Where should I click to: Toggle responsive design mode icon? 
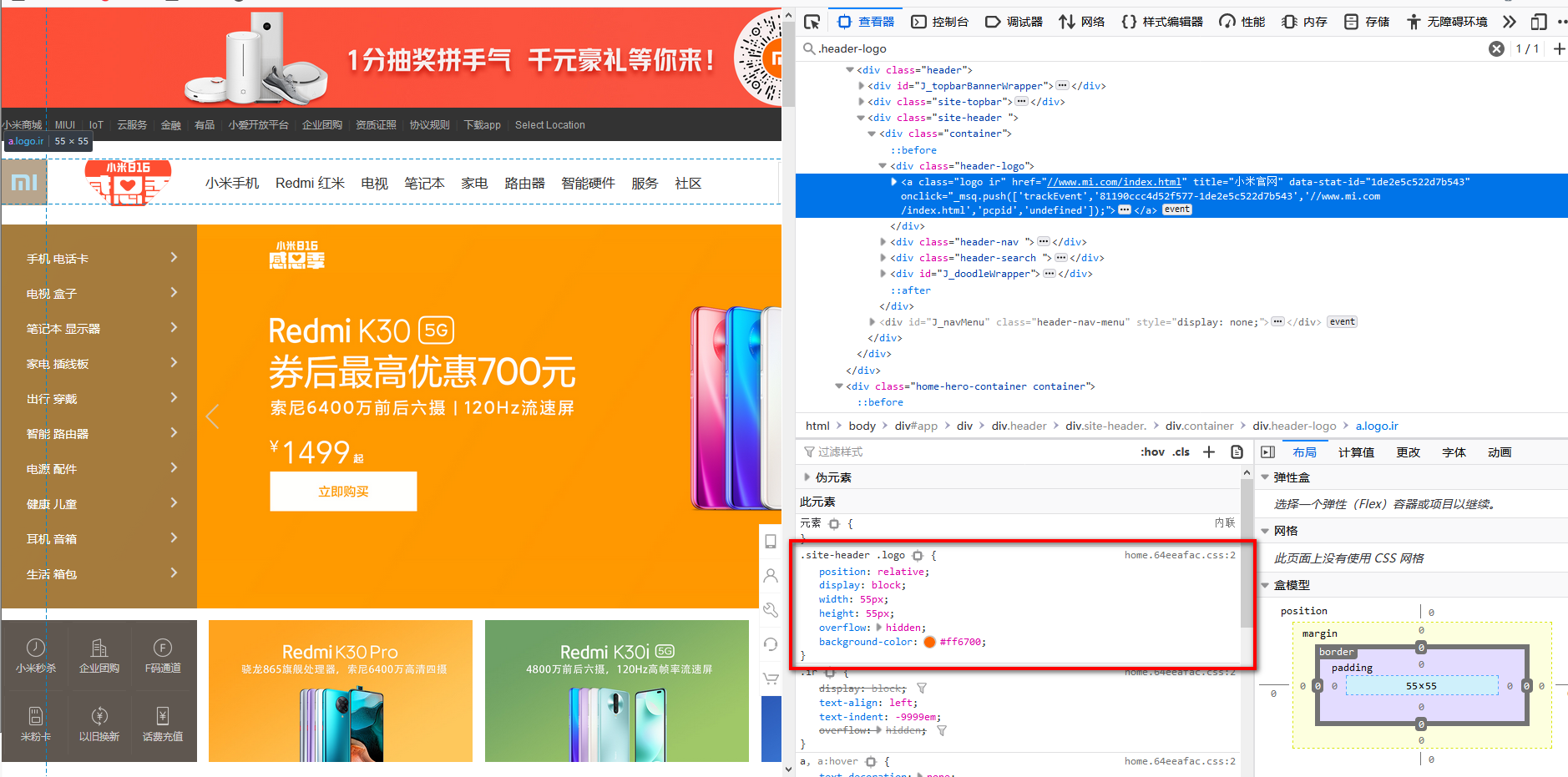pyautogui.click(x=1539, y=22)
